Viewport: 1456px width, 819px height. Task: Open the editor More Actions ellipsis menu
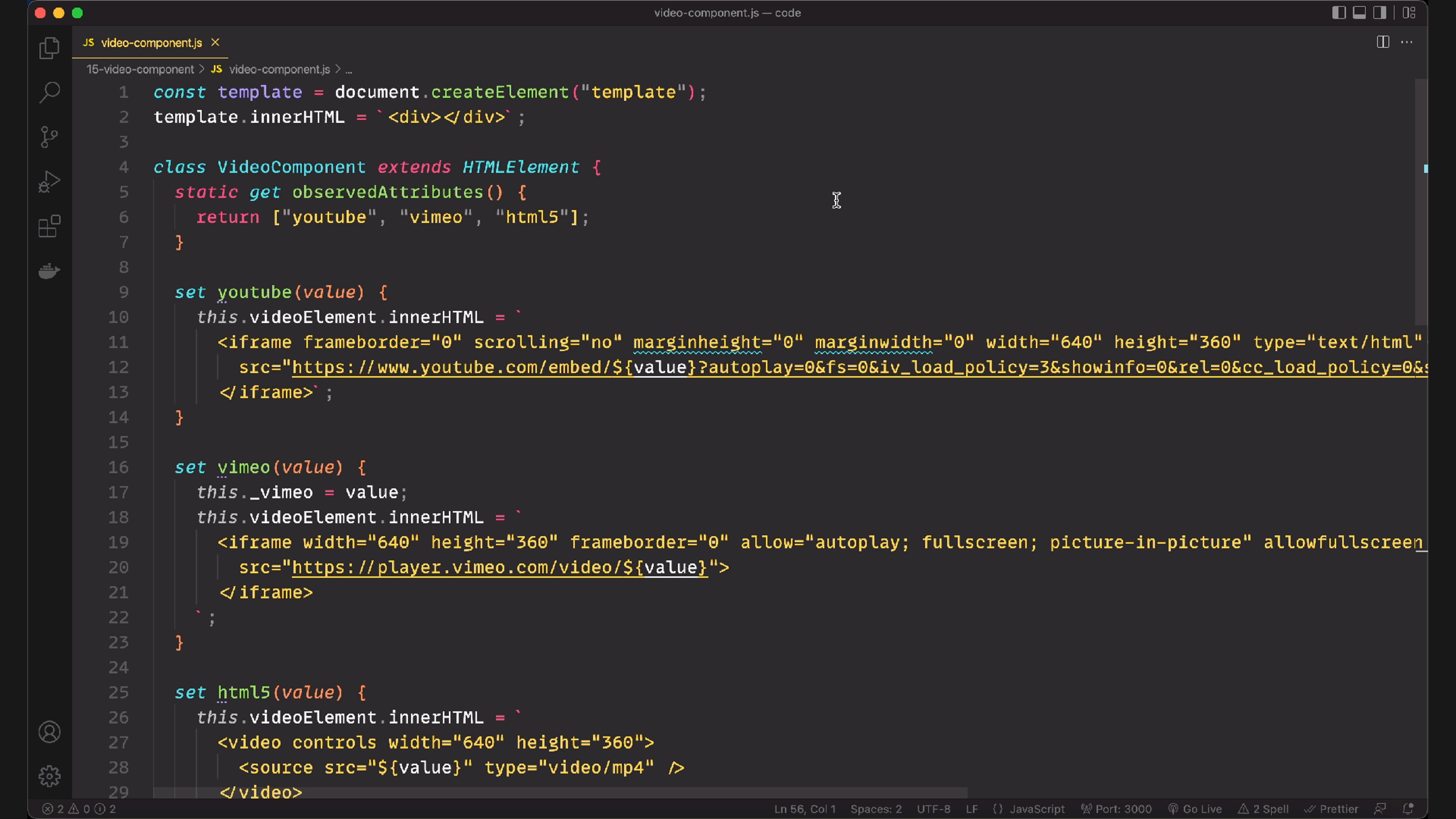pos(1407,42)
